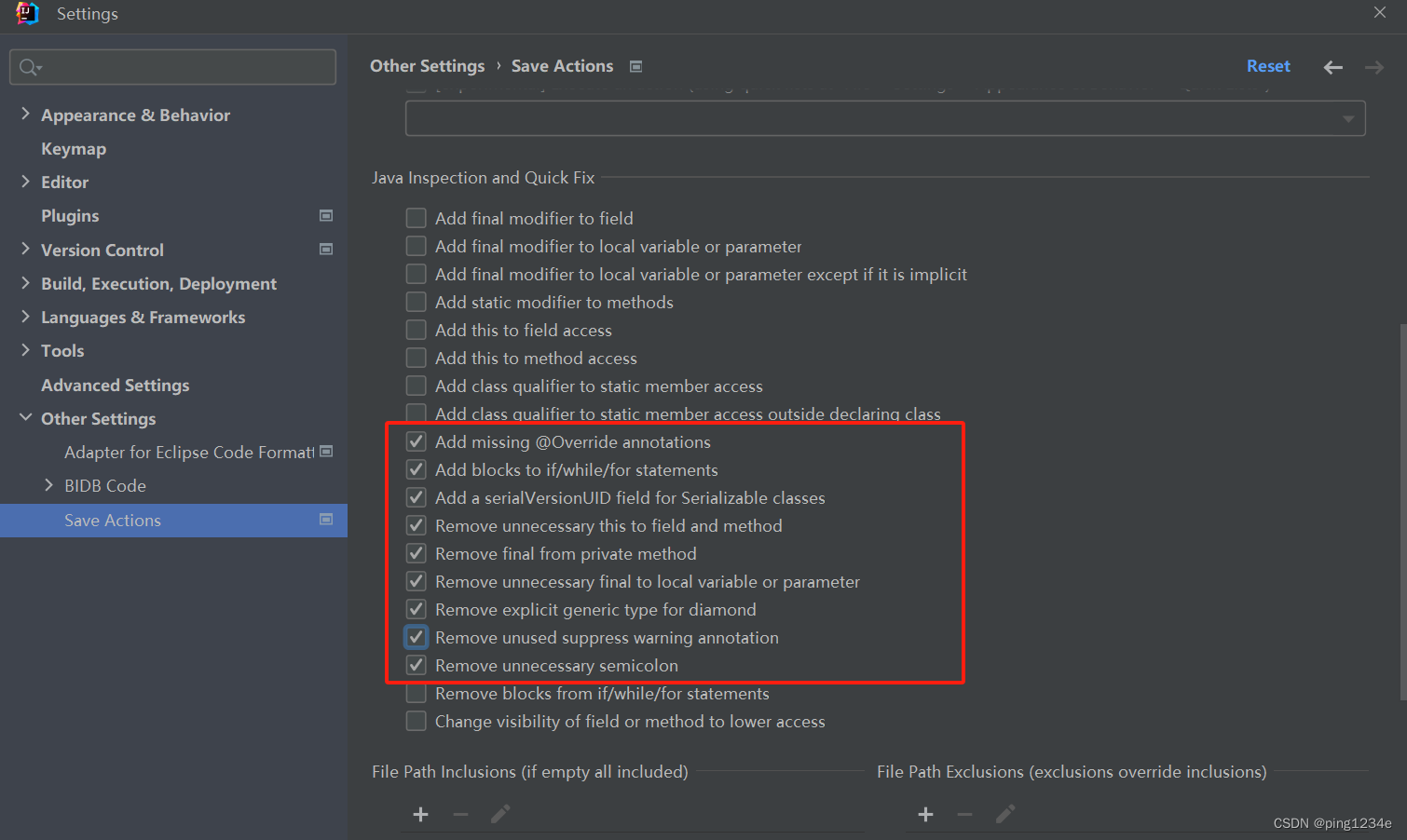Click the forward navigation arrow at top right
Image resolution: width=1407 pixels, height=840 pixels.
point(1373,66)
